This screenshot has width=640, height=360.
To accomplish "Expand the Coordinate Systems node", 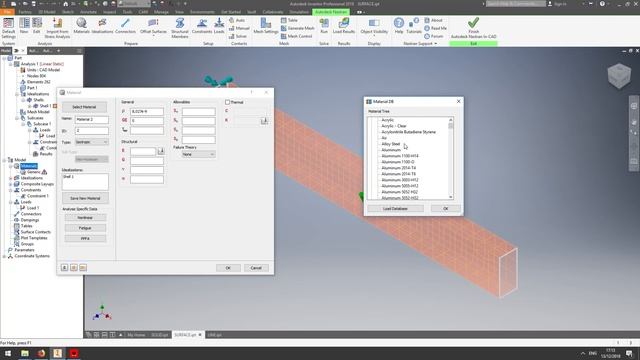I will click(4, 256).
